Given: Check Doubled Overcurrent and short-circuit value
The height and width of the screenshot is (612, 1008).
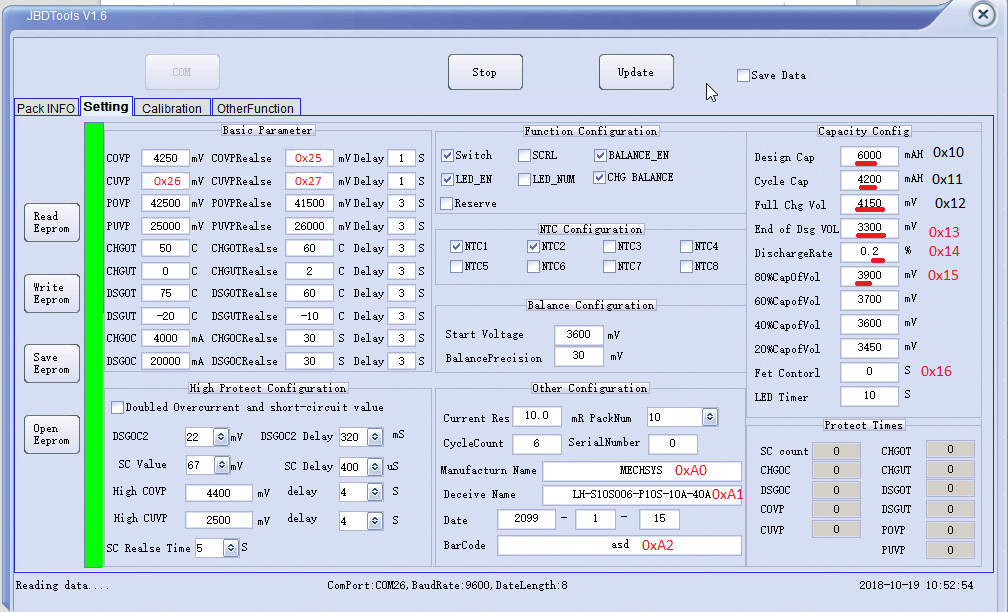Looking at the screenshot, I should pyautogui.click(x=118, y=407).
